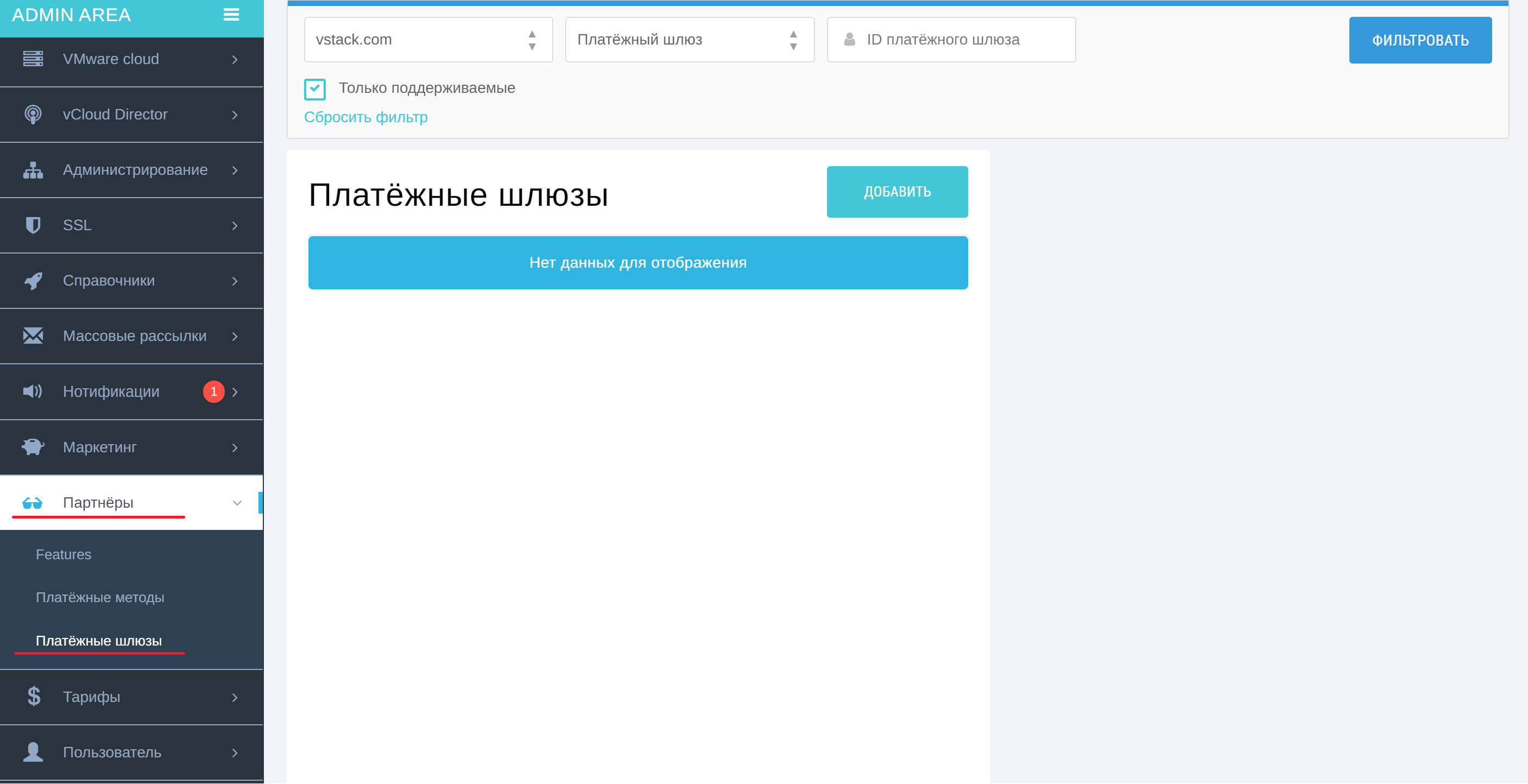The image size is (1528, 784).
Task: Focus ID платёжного шлюза input field
Action: tap(951, 39)
